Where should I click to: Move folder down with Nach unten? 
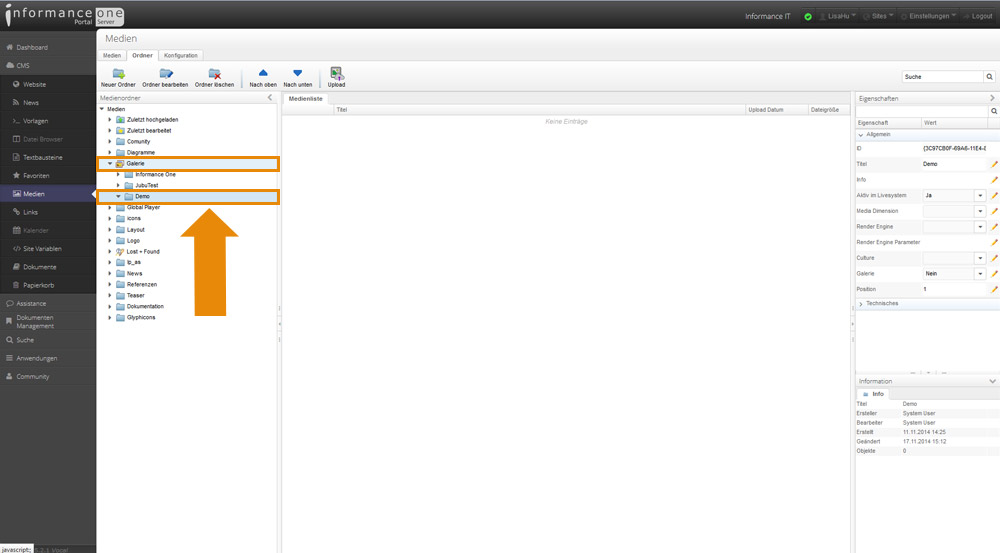298,73
